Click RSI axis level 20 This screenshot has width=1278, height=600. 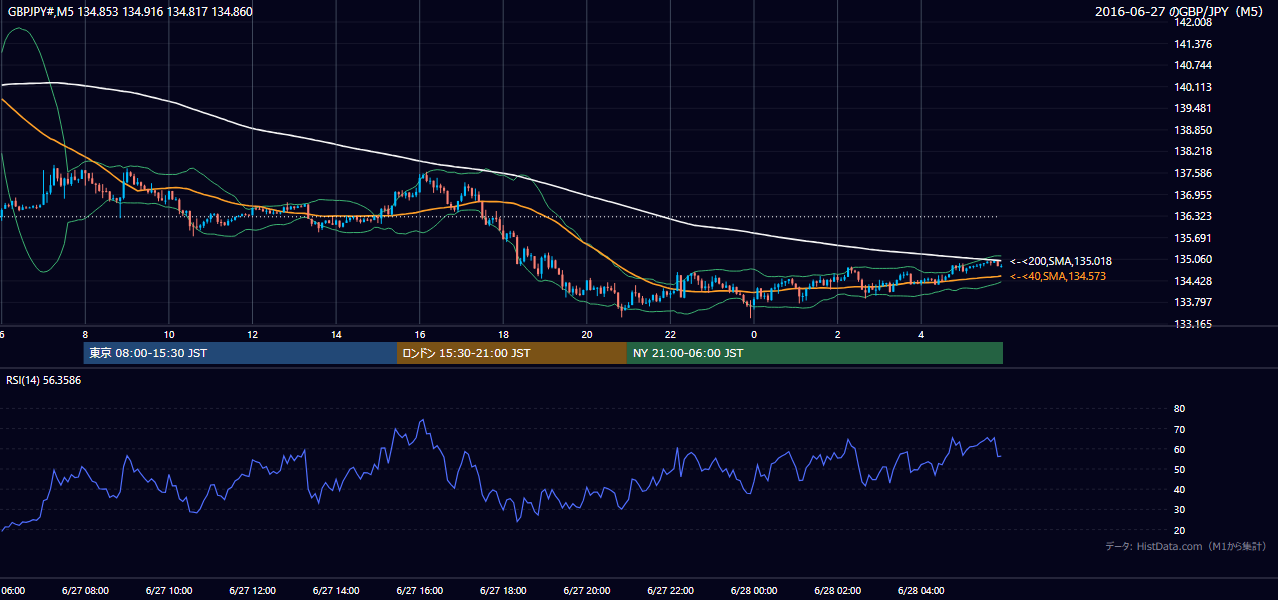(1179, 530)
